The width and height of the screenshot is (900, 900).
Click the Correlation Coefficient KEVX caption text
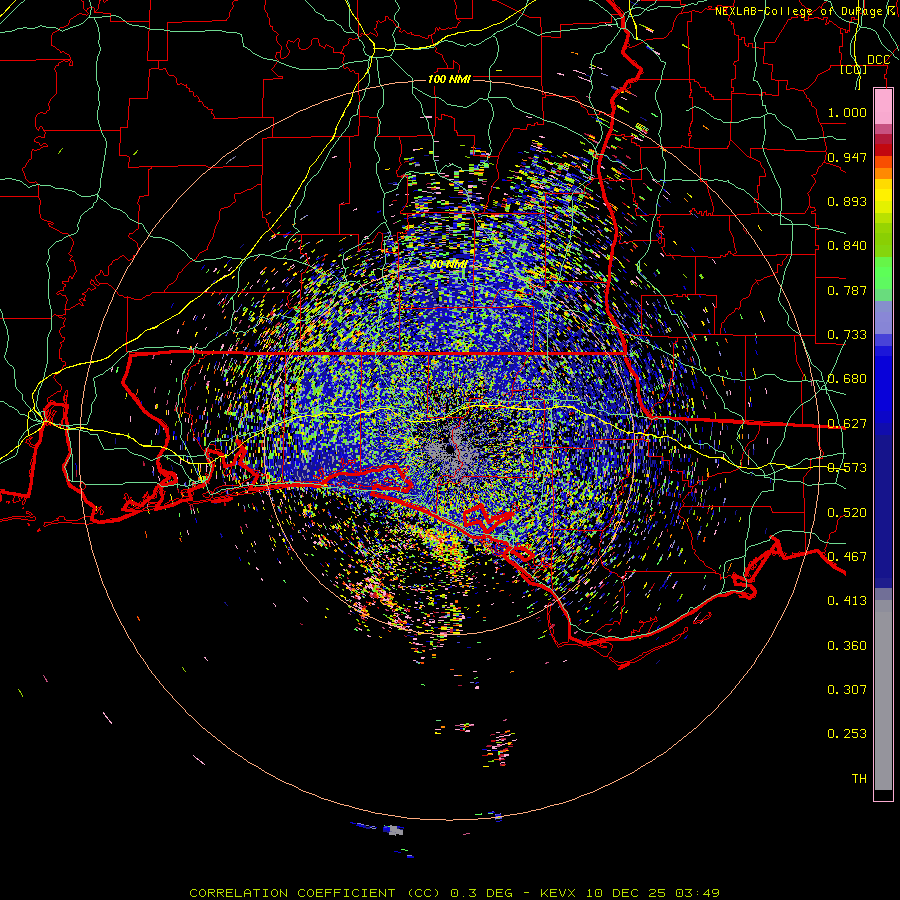(454, 893)
